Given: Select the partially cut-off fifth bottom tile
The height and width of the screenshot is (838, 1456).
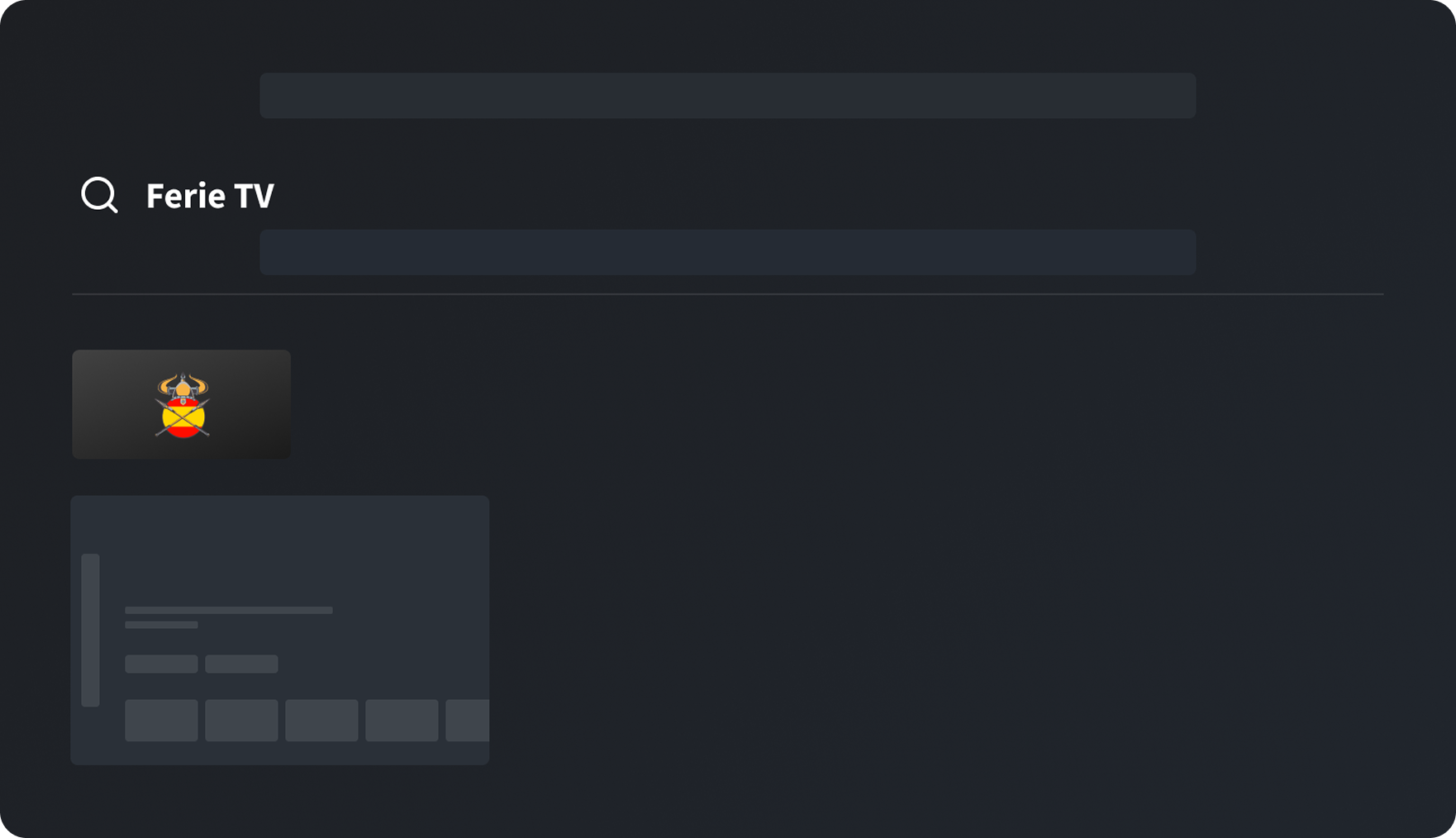Looking at the screenshot, I should click(x=468, y=720).
